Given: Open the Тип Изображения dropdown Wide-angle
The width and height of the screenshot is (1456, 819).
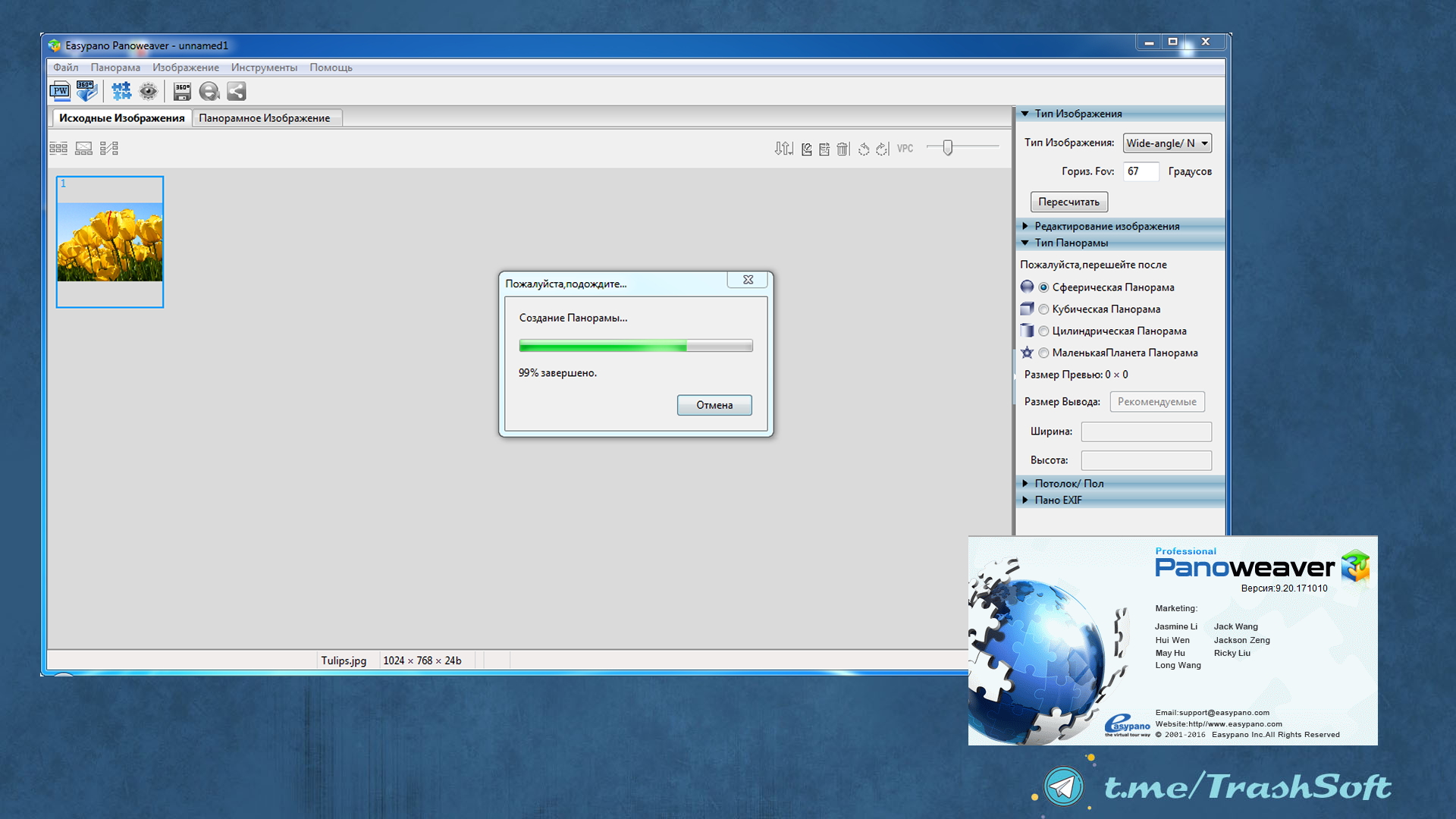Looking at the screenshot, I should pos(1167,143).
